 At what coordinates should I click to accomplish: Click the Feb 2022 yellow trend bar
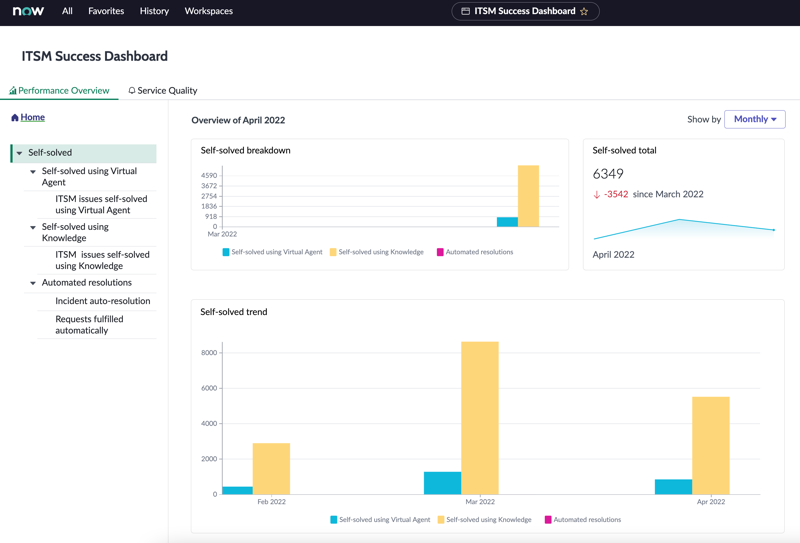[x=271, y=468]
